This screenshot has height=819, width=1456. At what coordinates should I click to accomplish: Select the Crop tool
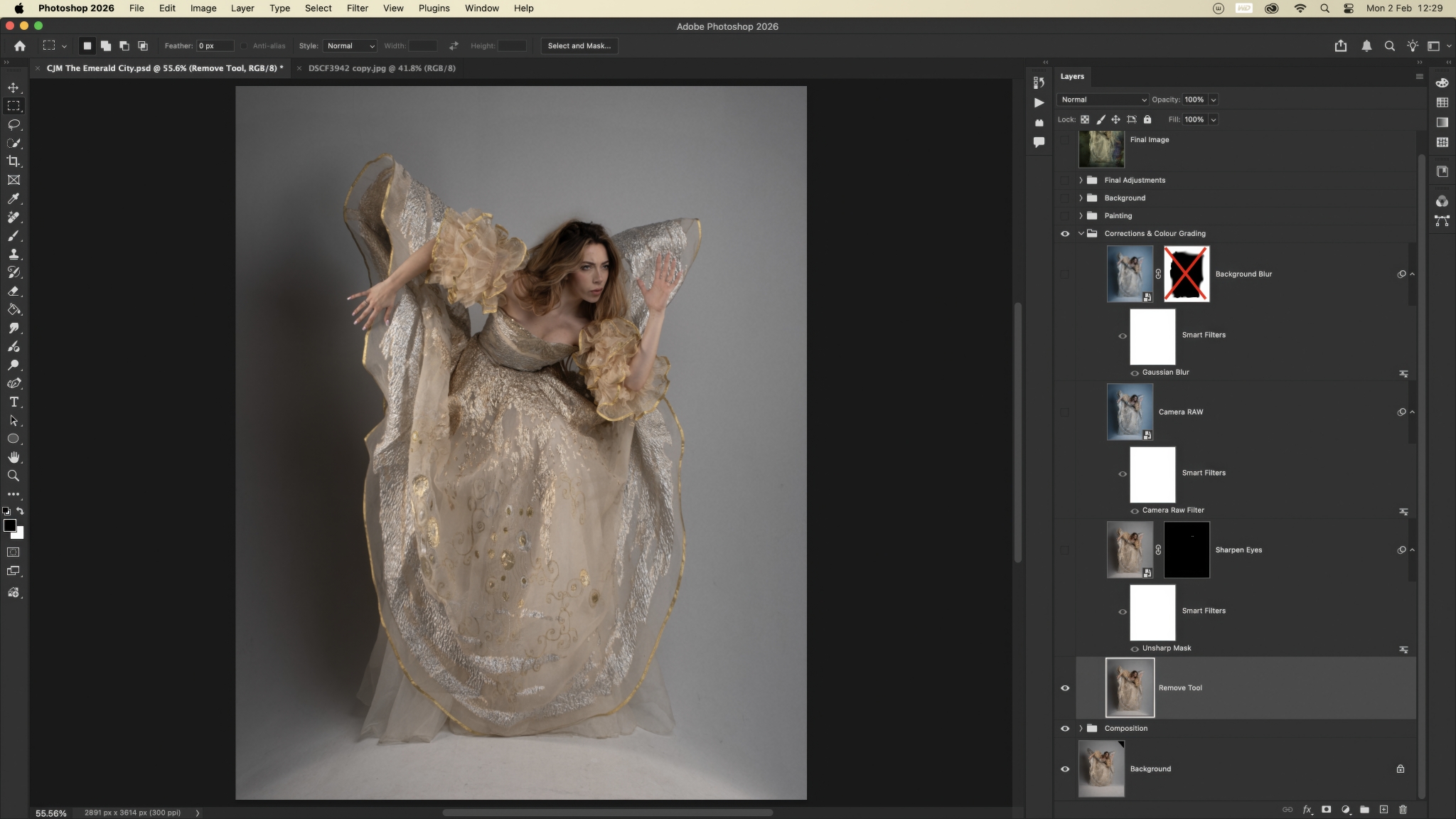pos(14,161)
